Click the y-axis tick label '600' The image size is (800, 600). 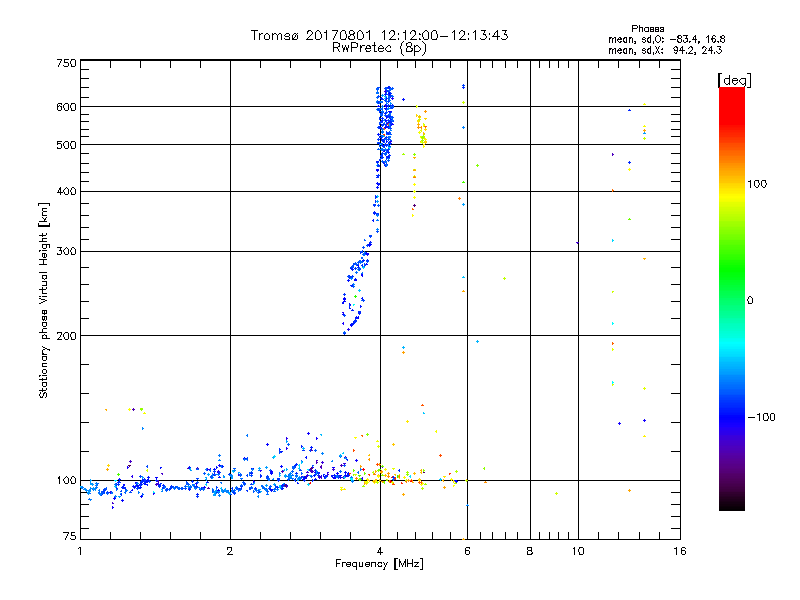point(66,107)
